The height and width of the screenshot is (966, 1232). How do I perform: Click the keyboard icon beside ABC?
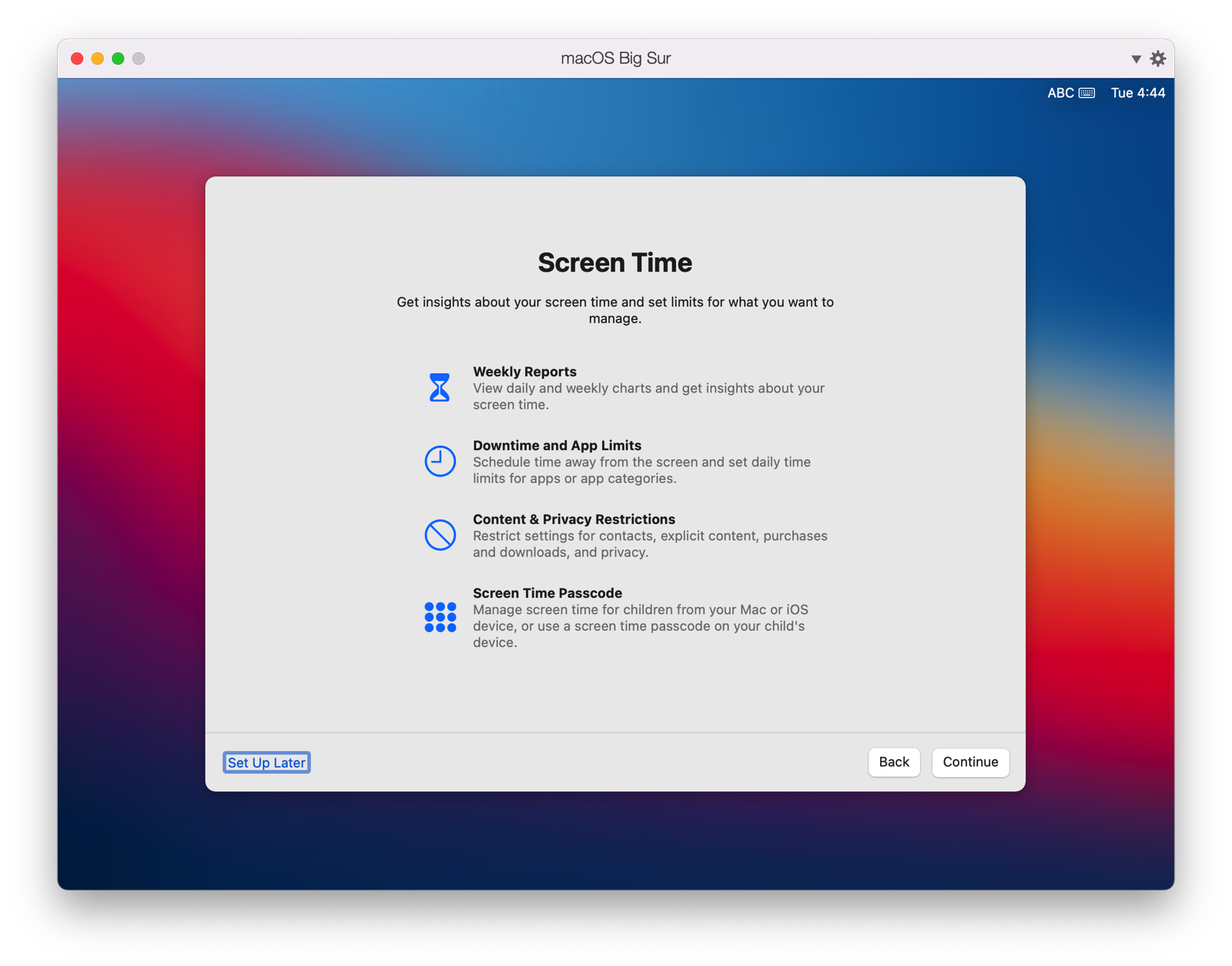click(x=1087, y=92)
